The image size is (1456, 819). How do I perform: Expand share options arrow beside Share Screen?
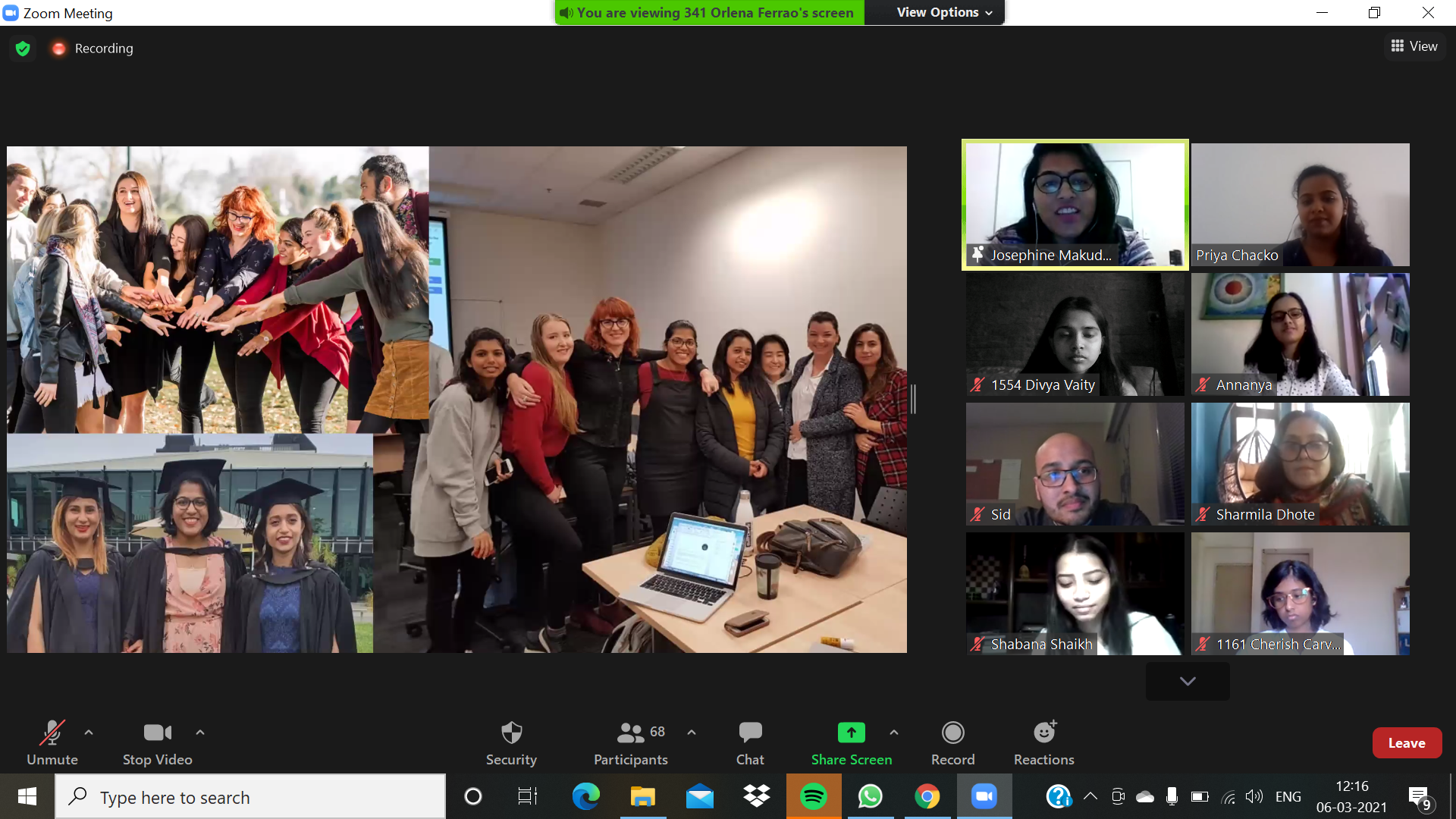click(894, 733)
